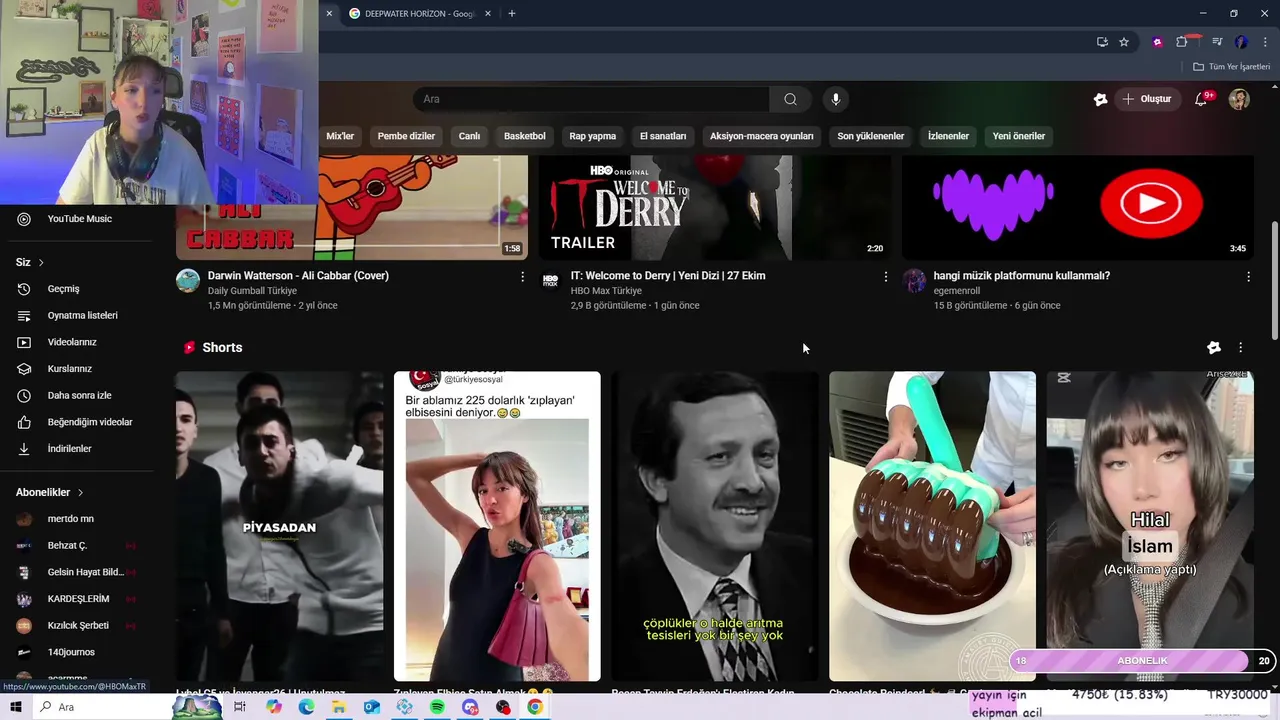Open Outlook from the taskbar
Screen dimensions: 1280x720
(x=371, y=707)
